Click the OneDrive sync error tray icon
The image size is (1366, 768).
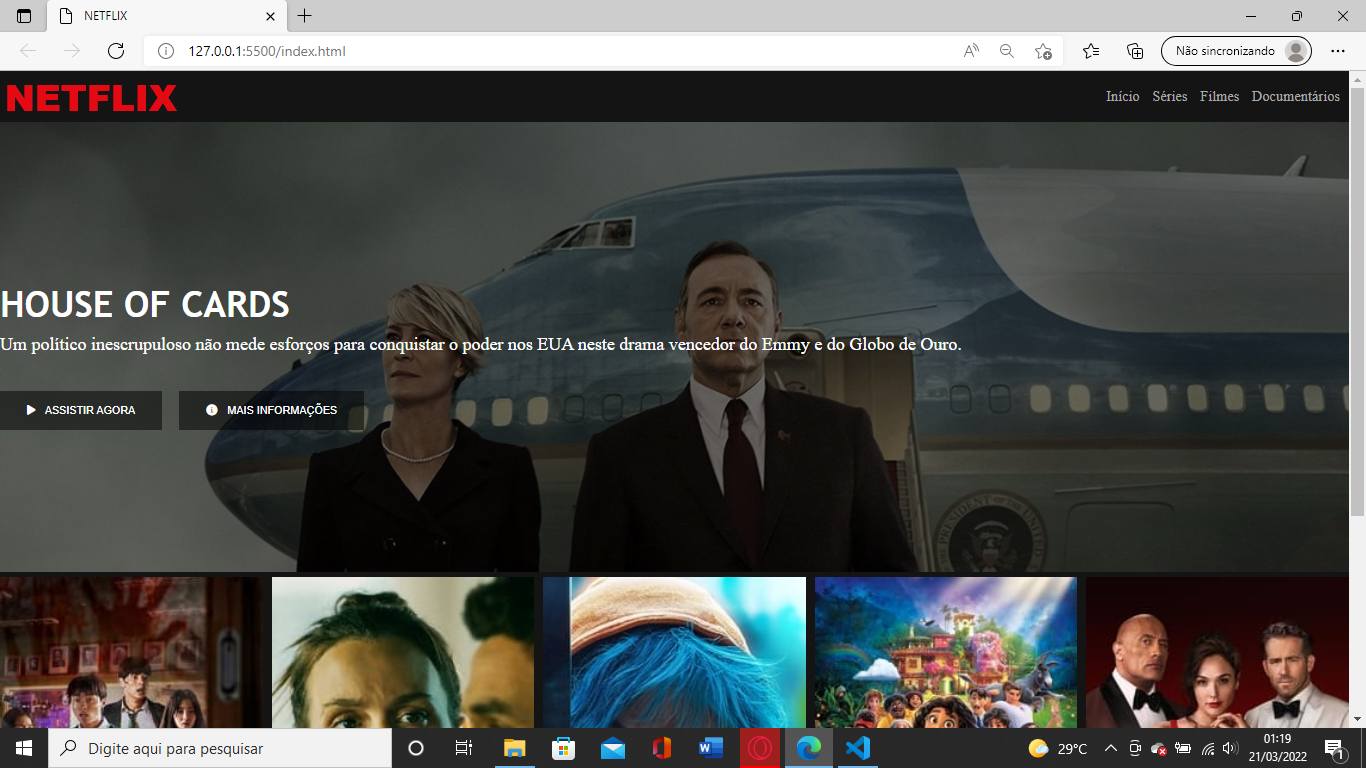[1158, 748]
